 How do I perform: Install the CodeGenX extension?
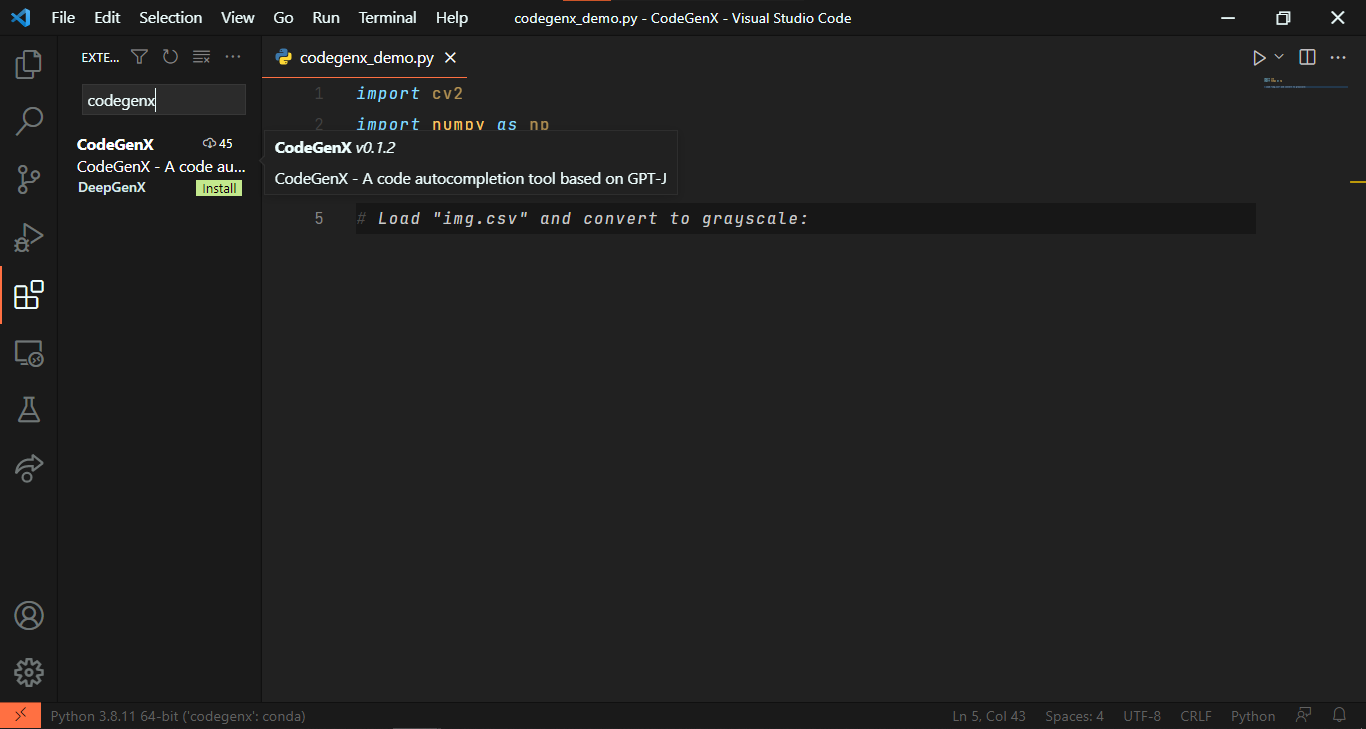click(x=219, y=188)
